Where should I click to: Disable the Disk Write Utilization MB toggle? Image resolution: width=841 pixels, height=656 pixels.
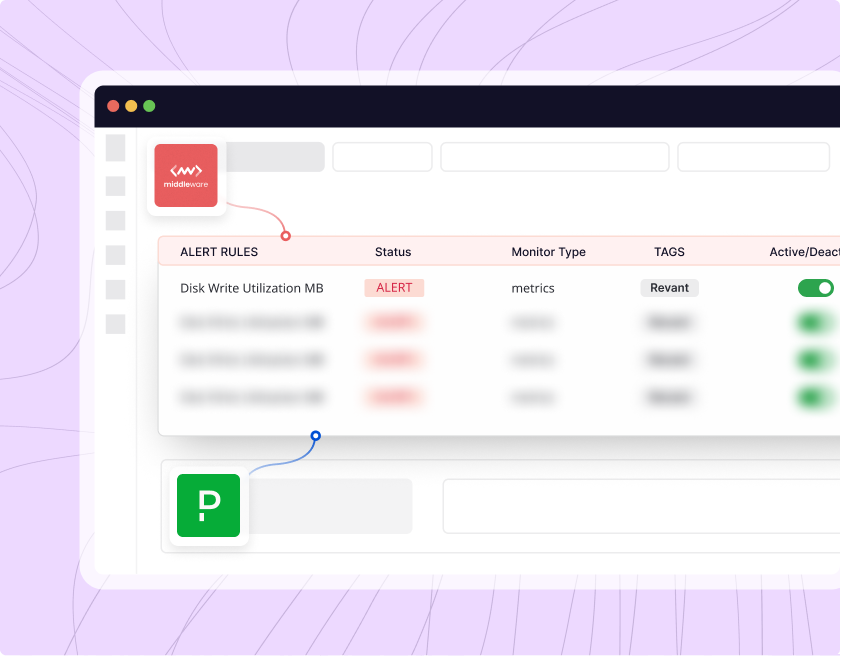click(x=816, y=288)
